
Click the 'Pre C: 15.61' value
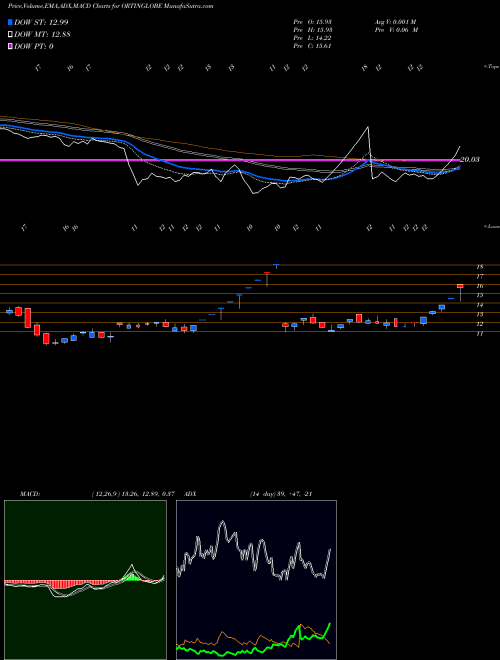(313, 46)
